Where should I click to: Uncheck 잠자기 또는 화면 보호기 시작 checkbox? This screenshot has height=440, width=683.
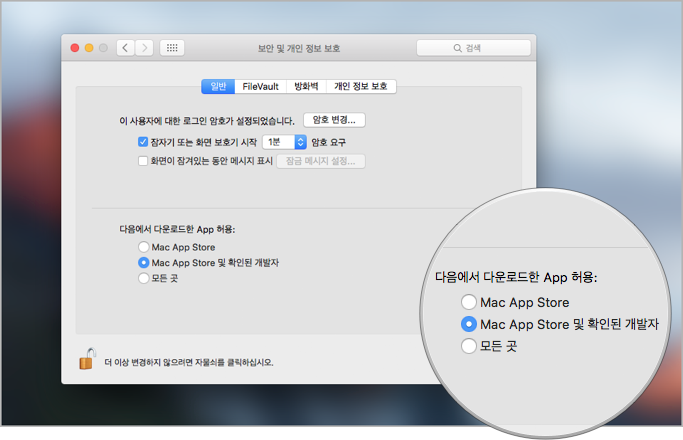click(x=143, y=142)
